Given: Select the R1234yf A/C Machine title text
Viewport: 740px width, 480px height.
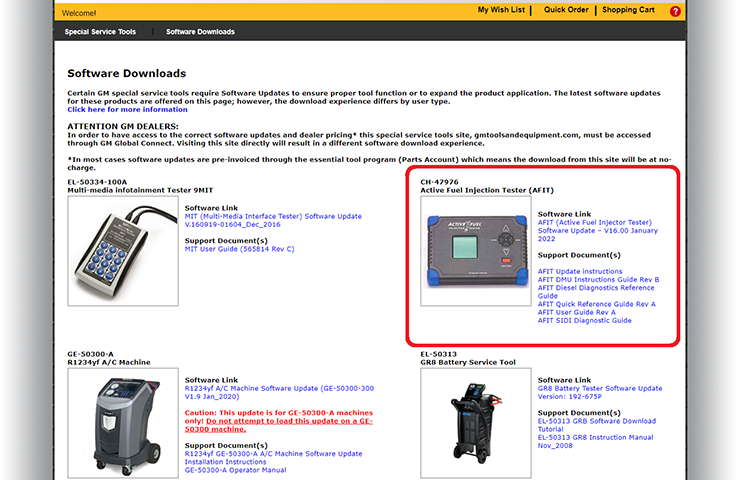Looking at the screenshot, I should coord(109,362).
